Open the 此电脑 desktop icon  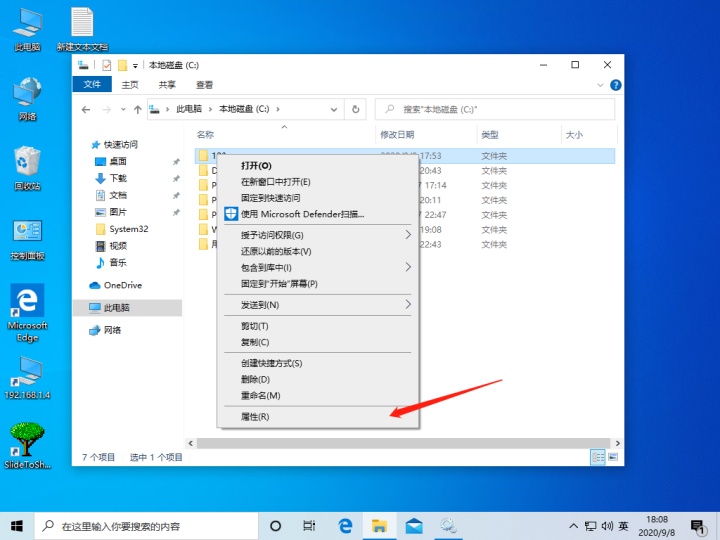click(28, 29)
